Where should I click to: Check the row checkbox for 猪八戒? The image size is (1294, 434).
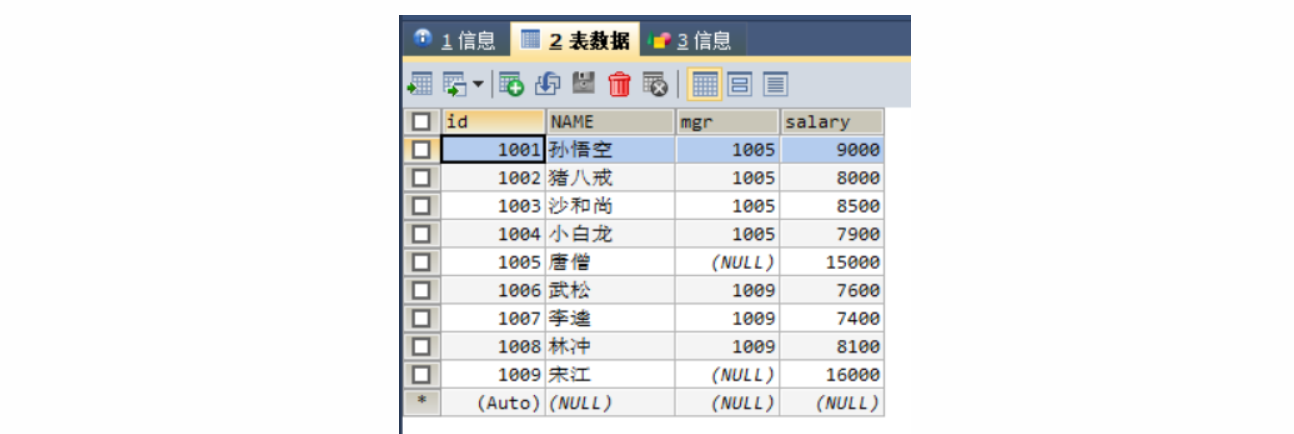click(421, 178)
